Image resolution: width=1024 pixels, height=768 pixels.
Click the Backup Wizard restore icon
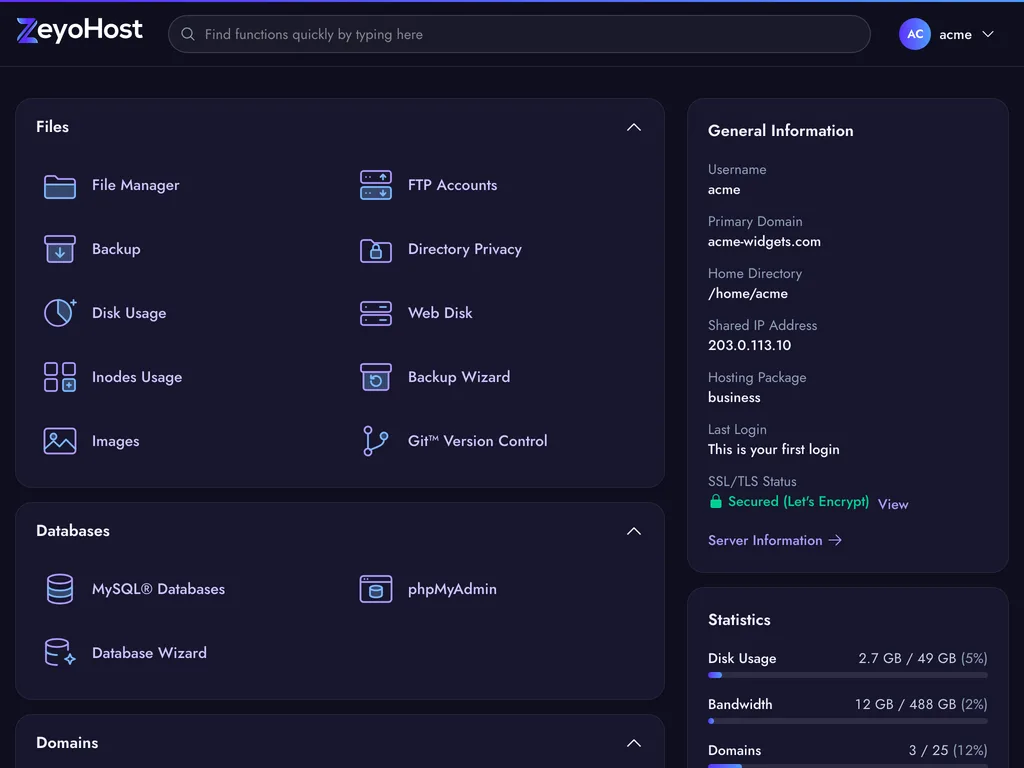click(376, 377)
